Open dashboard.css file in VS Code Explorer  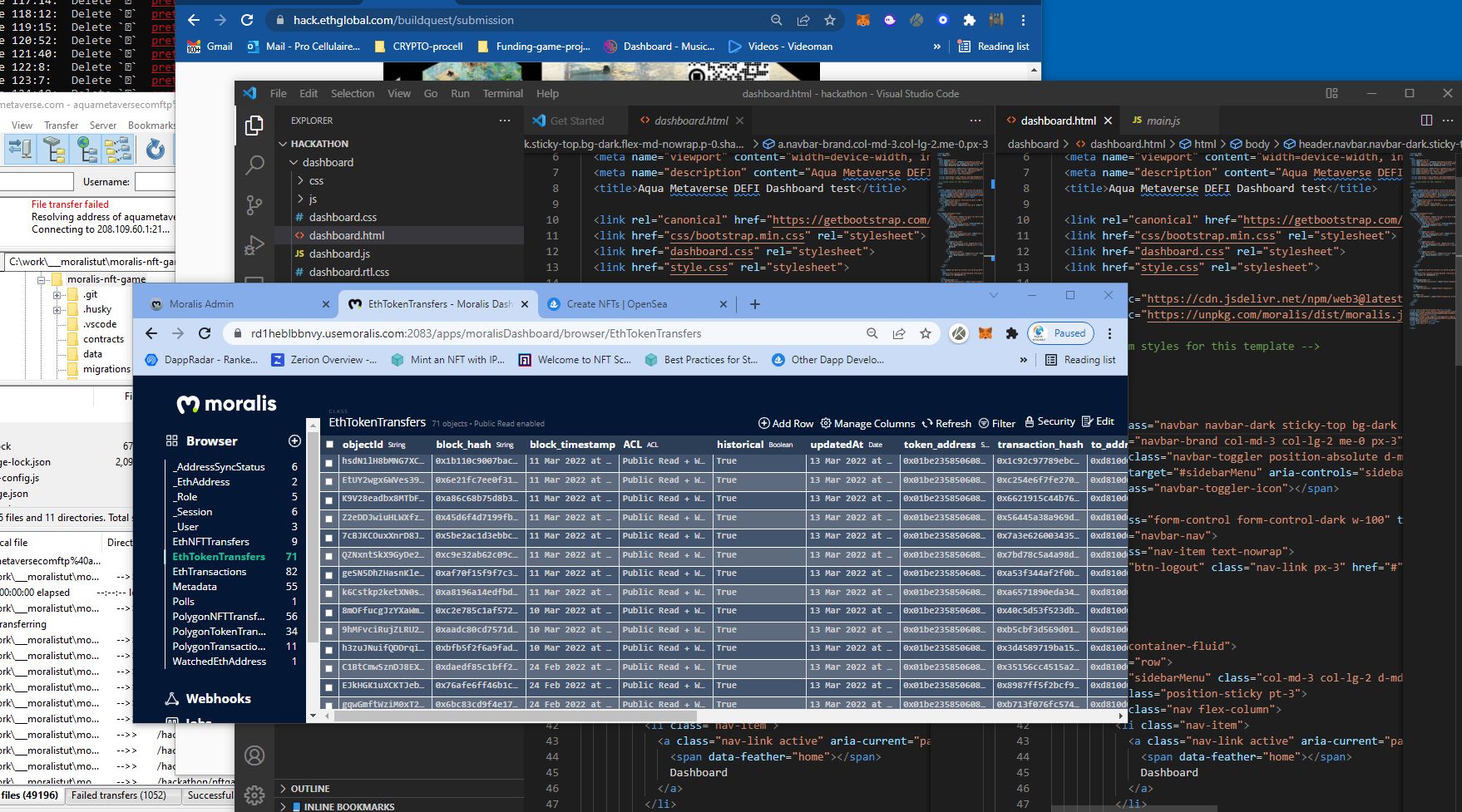(343, 217)
